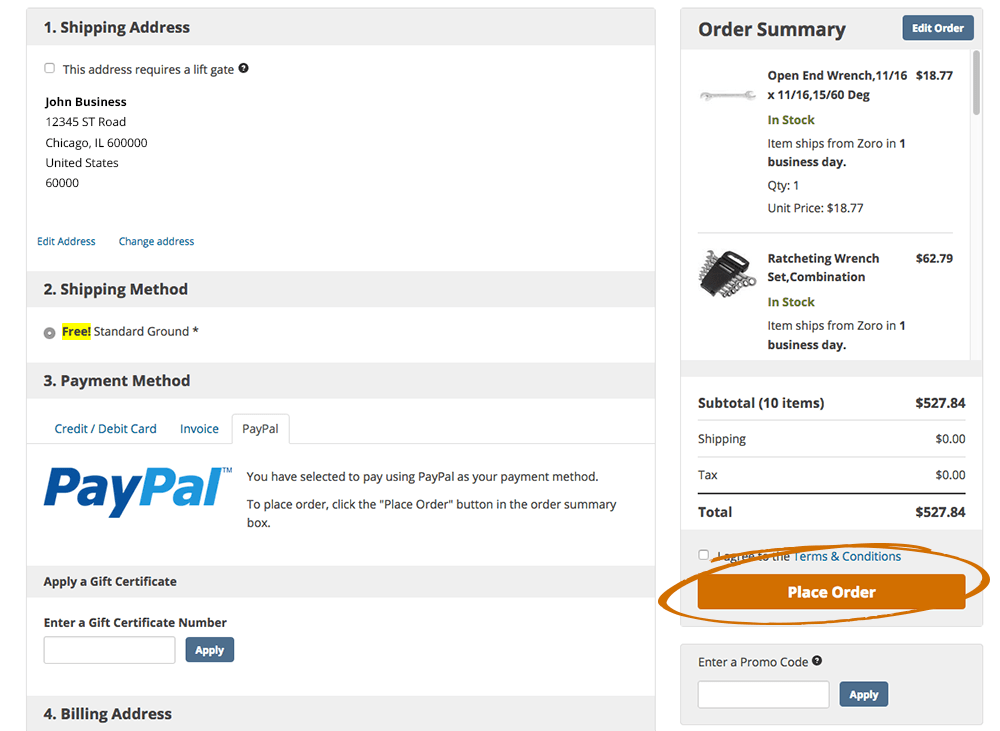Screen dimensions: 1000x731
Task: Agree to the Terms & Conditions checkbox
Action: [x=704, y=555]
